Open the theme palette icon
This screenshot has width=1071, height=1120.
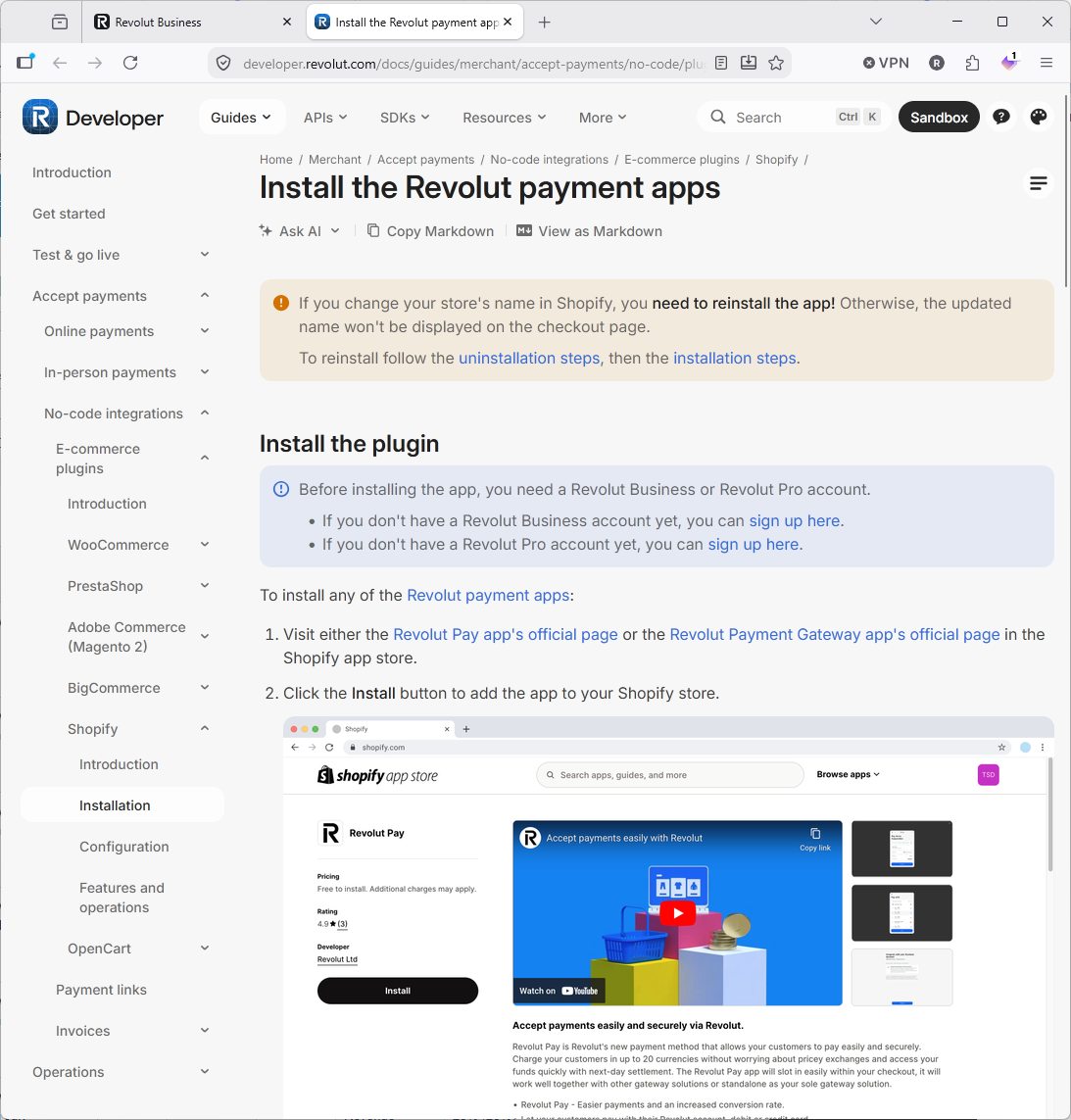pyautogui.click(x=1038, y=118)
